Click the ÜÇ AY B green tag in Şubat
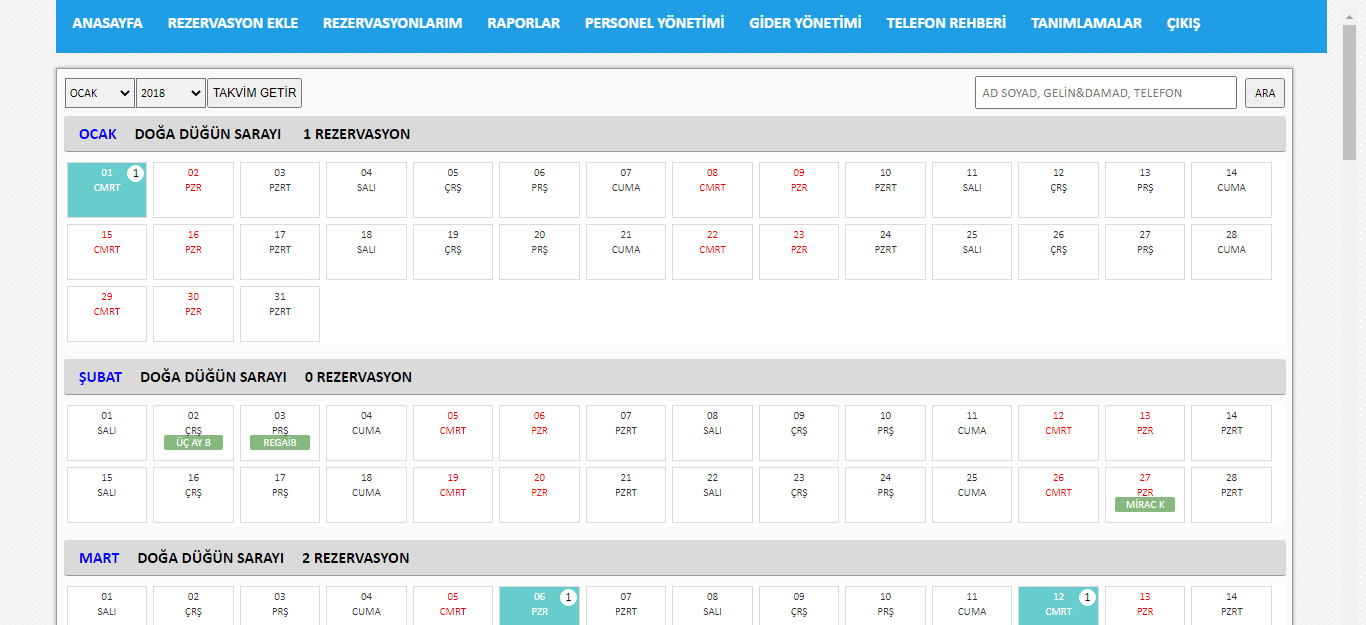 [x=193, y=443]
